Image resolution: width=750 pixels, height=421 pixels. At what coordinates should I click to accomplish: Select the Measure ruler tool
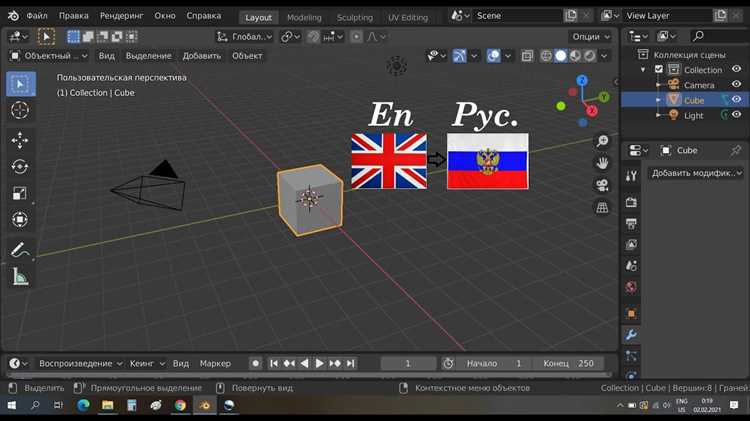[x=20, y=277]
